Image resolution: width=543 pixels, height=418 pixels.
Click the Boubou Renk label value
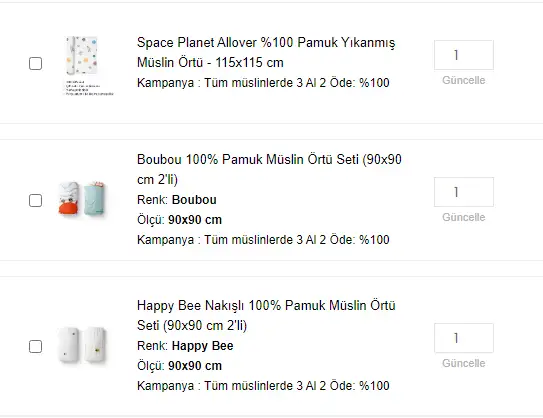click(194, 200)
